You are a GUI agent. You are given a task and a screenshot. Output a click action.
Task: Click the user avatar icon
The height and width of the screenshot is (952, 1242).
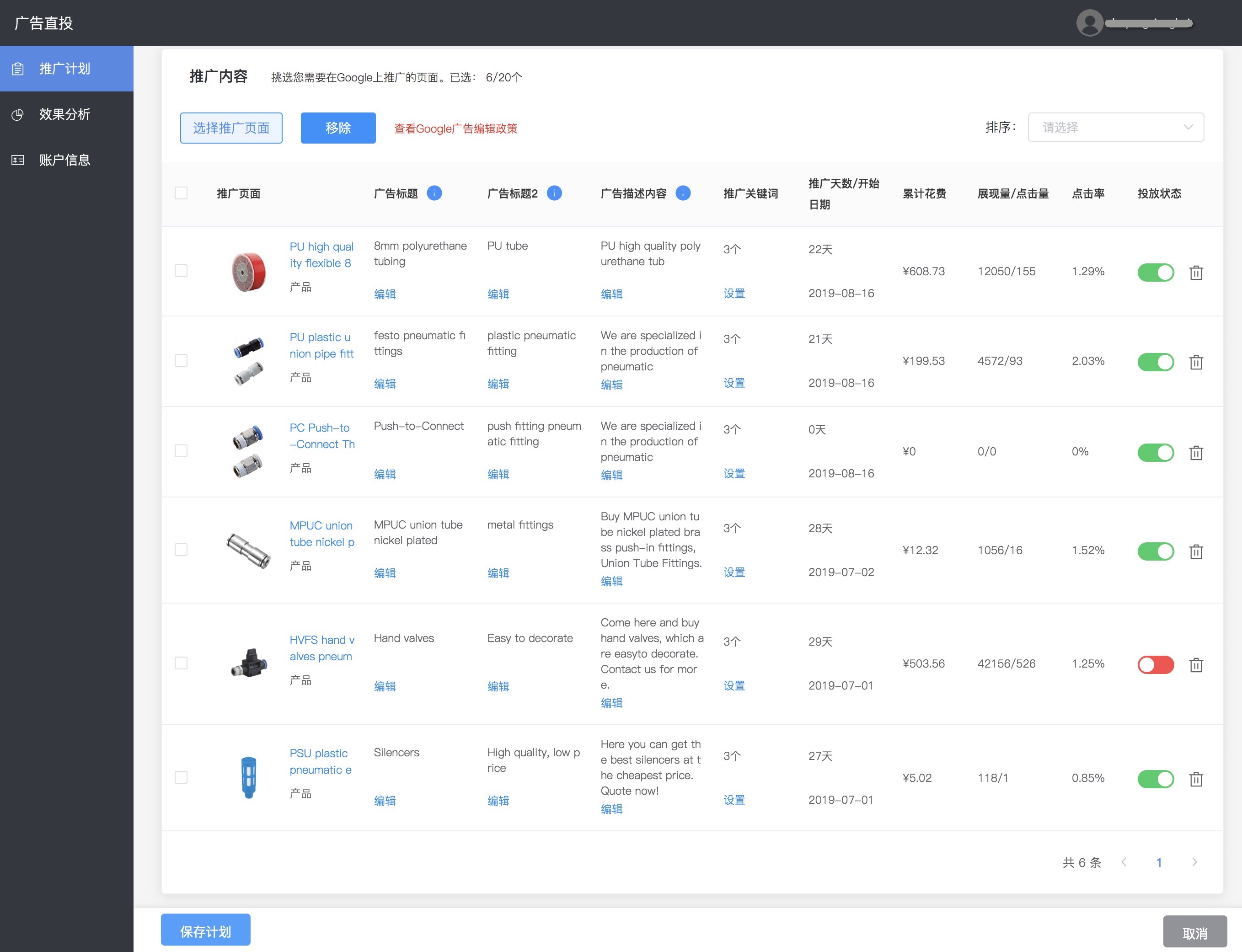(x=1089, y=23)
